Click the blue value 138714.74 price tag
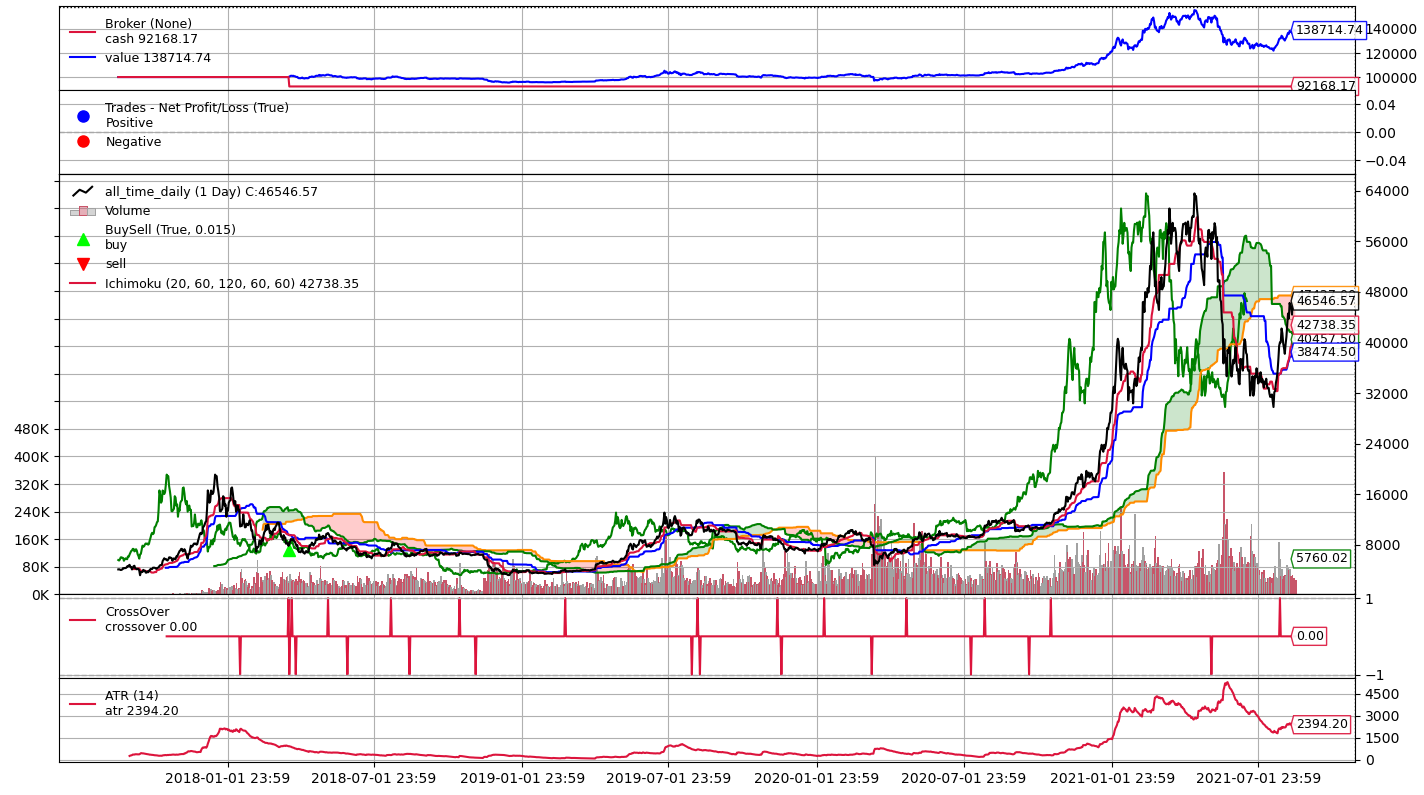Screen dimensions: 1424x795 coord(1328,30)
